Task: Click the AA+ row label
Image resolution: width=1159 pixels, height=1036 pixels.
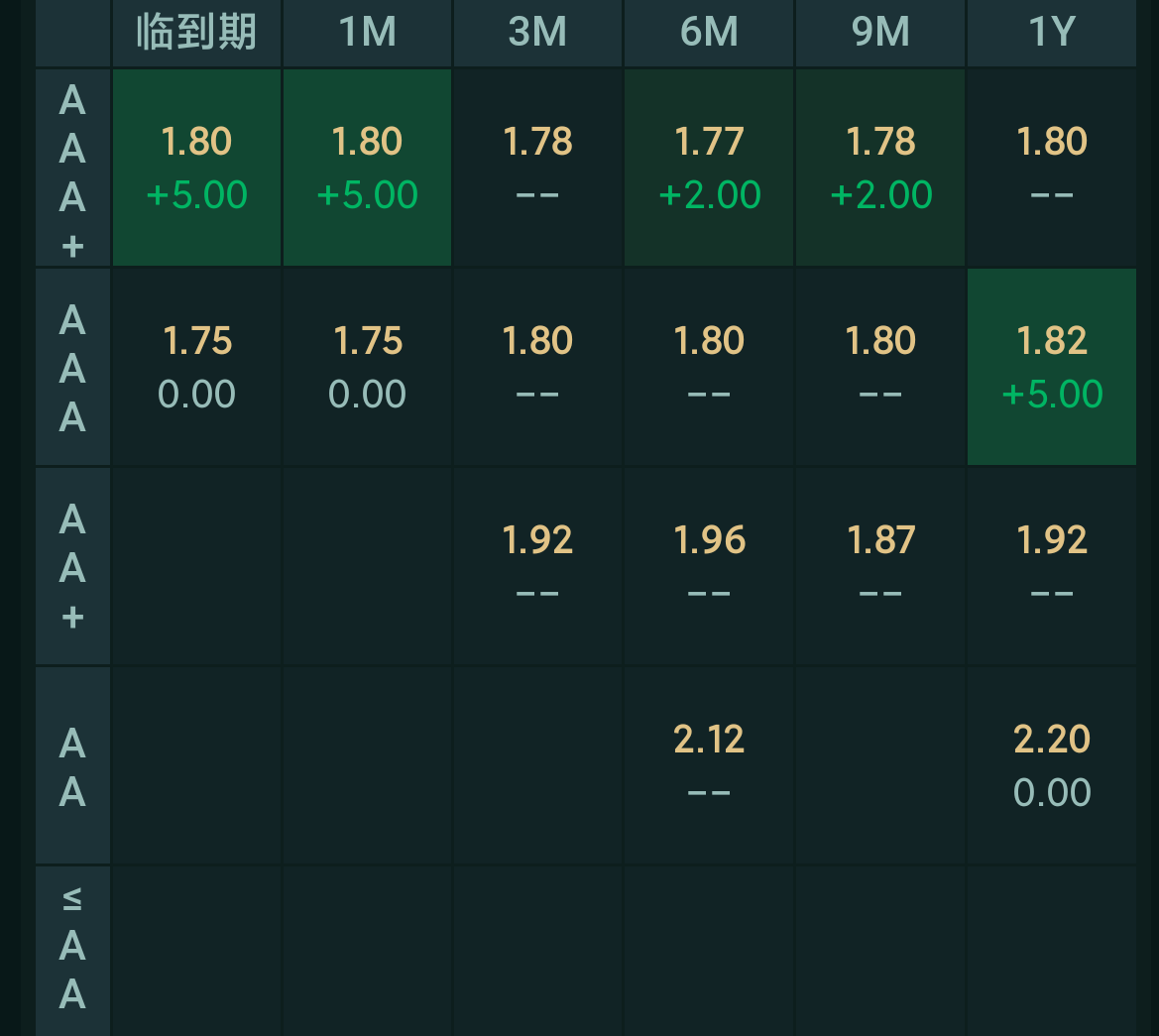Action: pos(72,565)
